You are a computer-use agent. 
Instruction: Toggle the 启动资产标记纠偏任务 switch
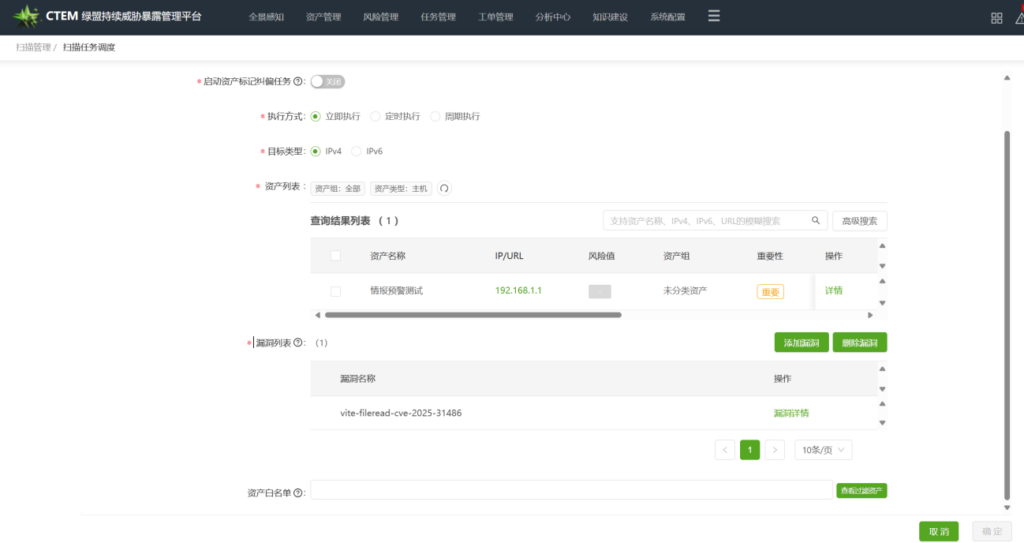[x=327, y=82]
